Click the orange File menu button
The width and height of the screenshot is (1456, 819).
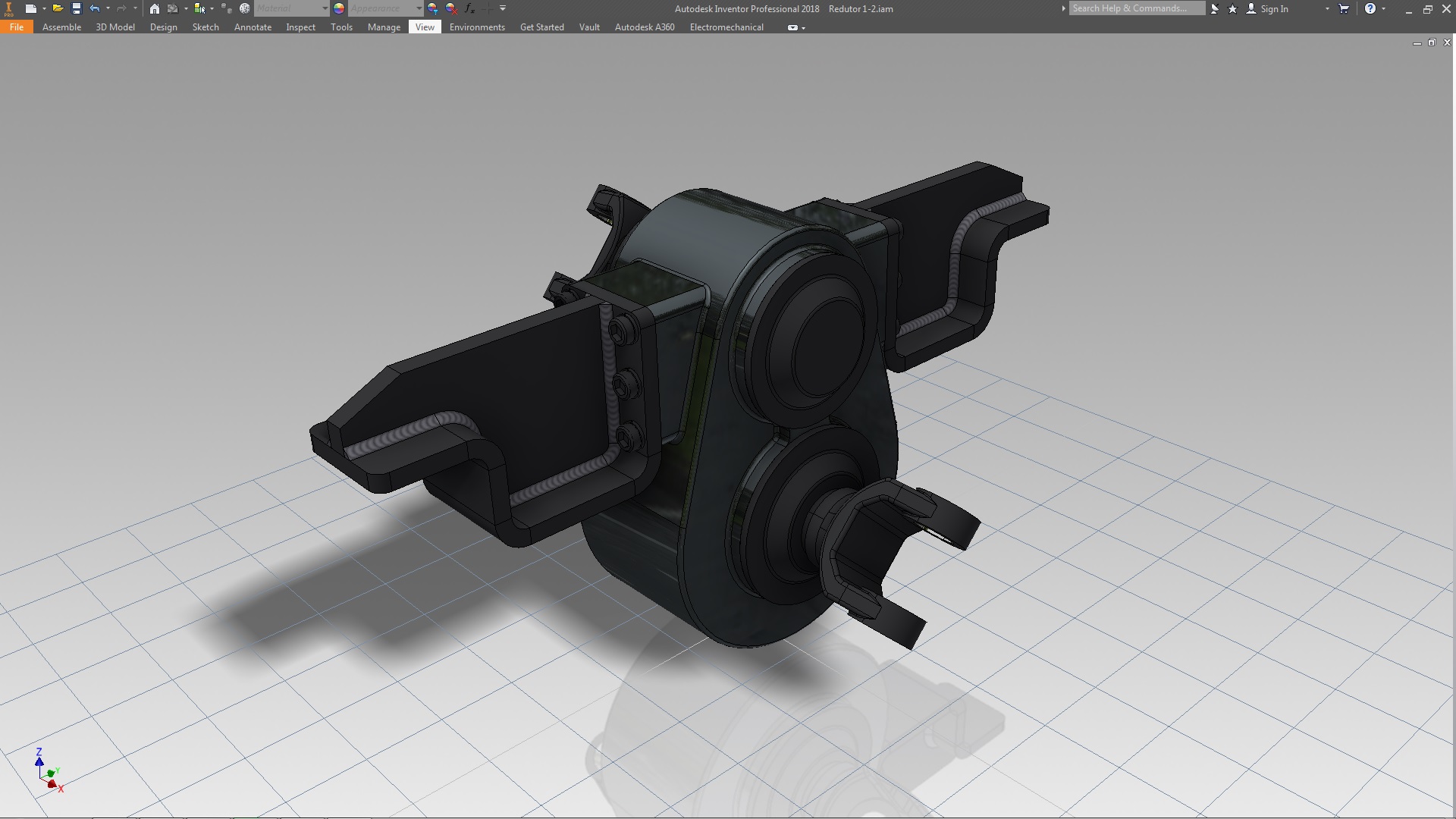[17, 27]
